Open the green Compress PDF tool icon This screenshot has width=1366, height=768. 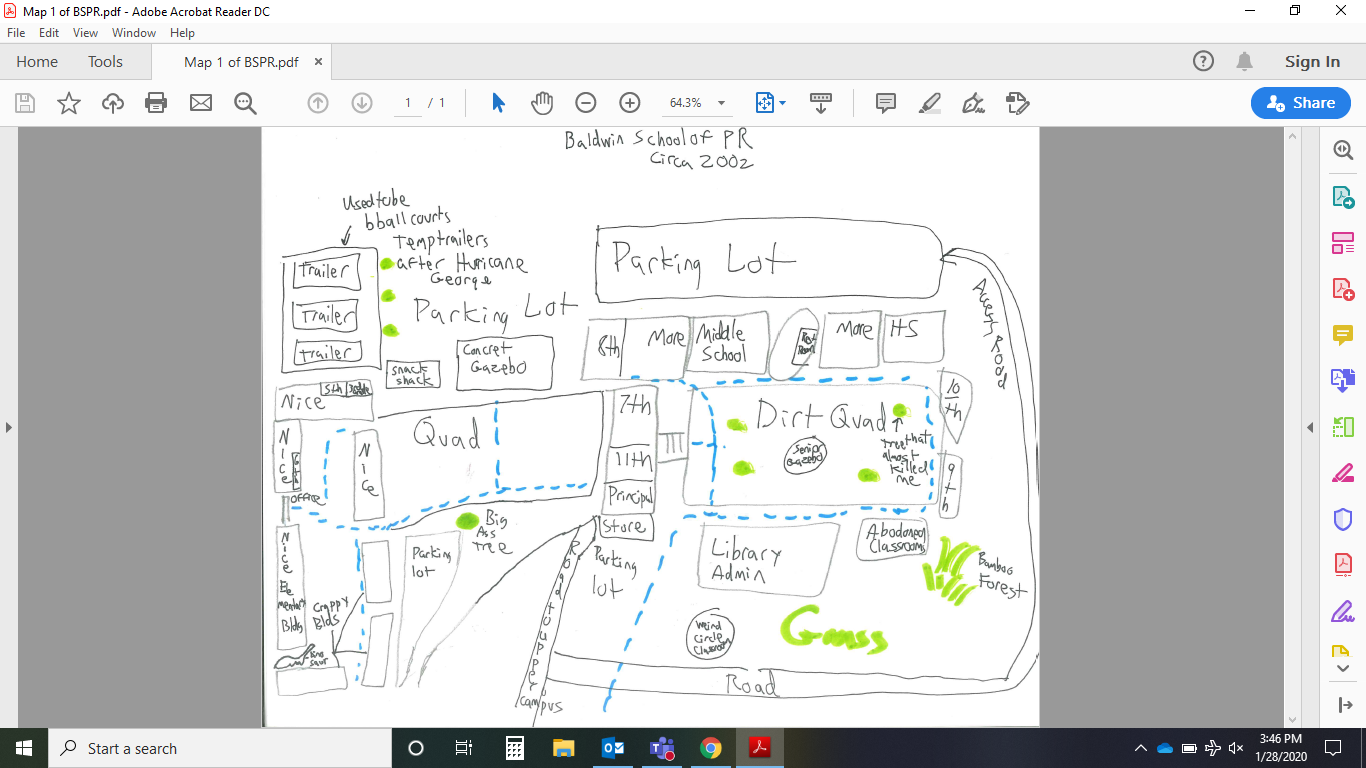(x=1342, y=427)
